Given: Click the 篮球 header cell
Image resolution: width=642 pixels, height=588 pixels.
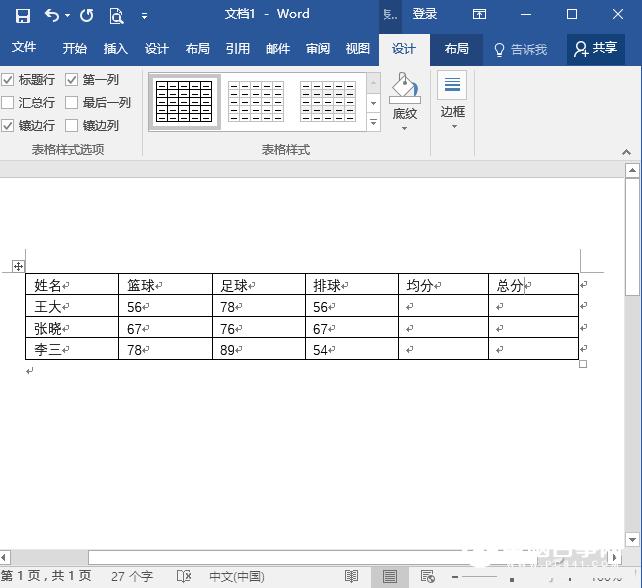Looking at the screenshot, I should tap(165, 285).
